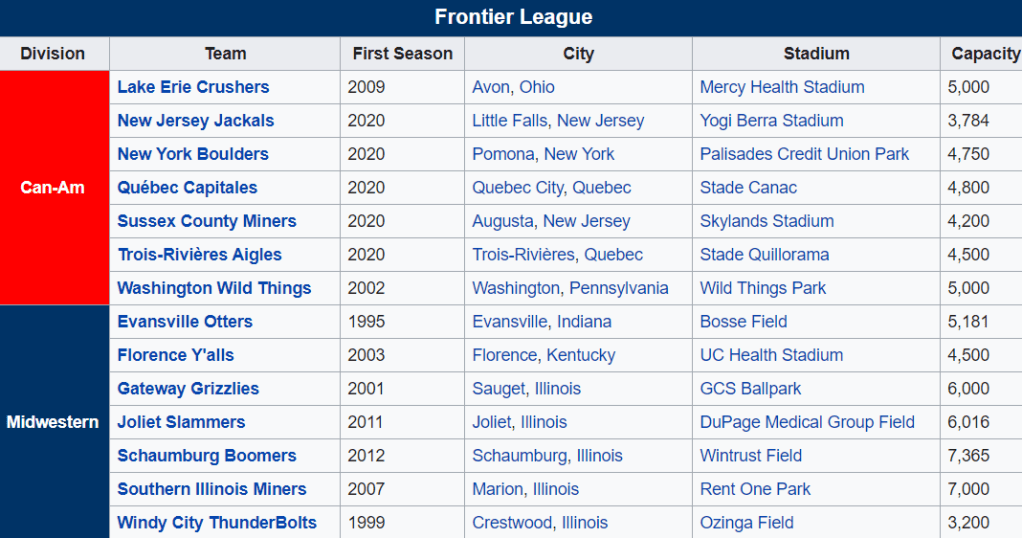Open the Windy City ThunderBolts link
The height and width of the screenshot is (538, 1022).
216,523
